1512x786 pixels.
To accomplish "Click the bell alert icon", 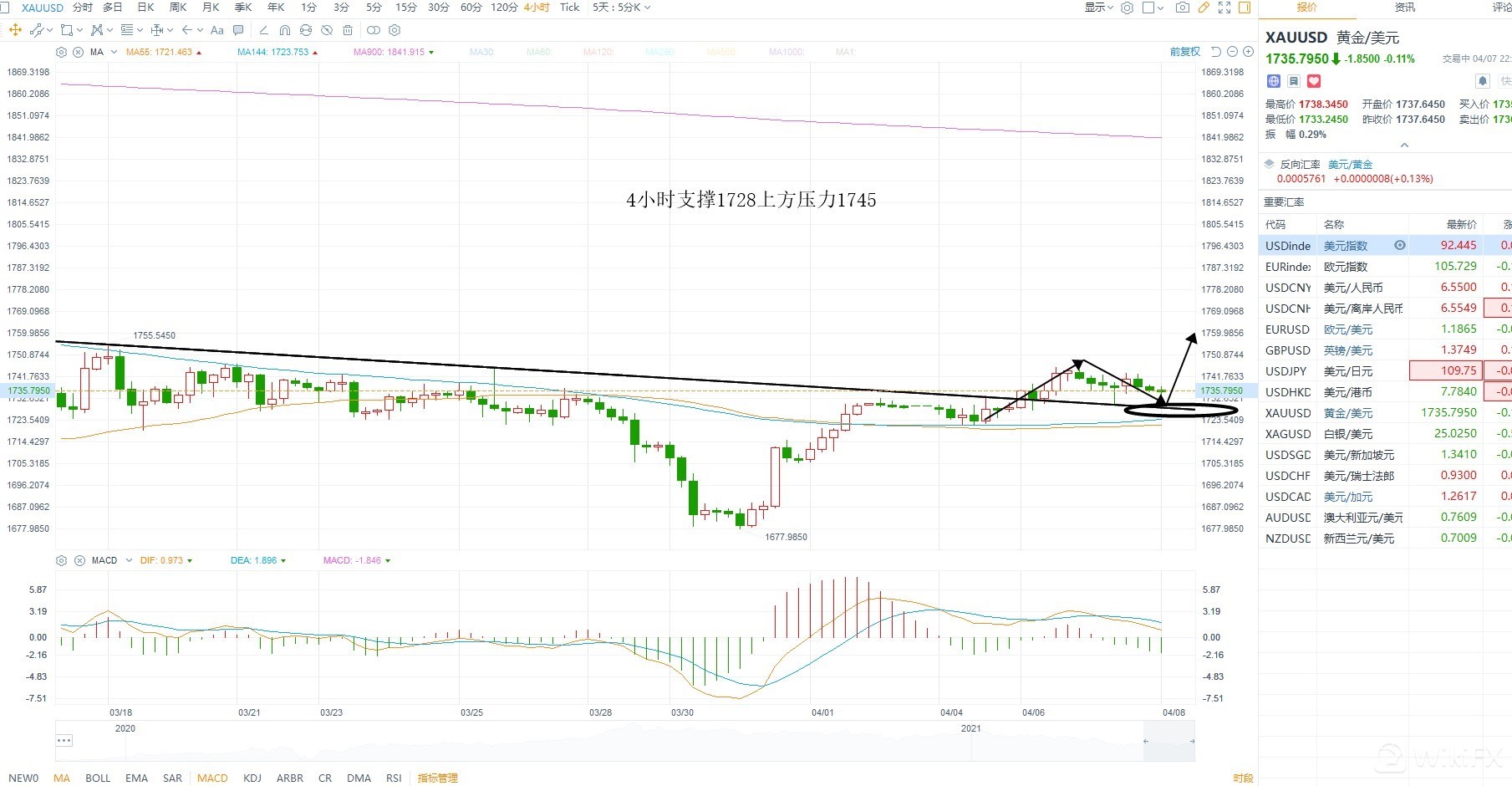I will [x=1482, y=81].
